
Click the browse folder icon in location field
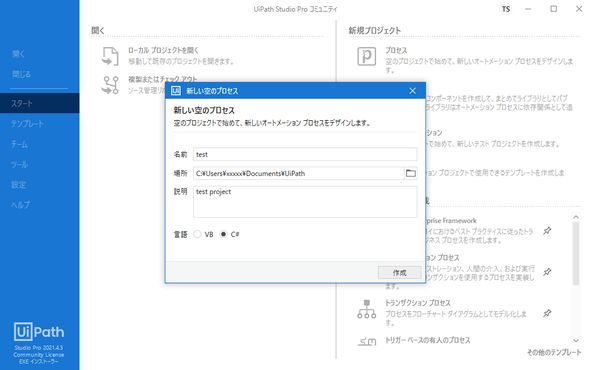411,173
